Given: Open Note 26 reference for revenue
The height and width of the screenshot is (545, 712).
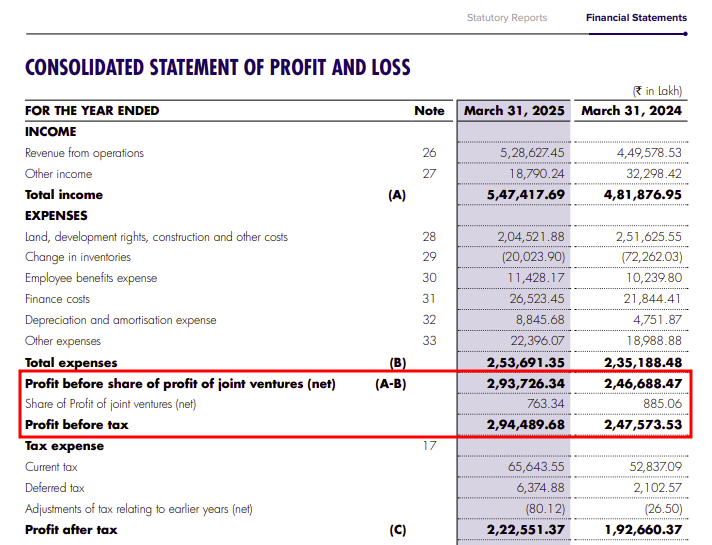Looking at the screenshot, I should [430, 153].
